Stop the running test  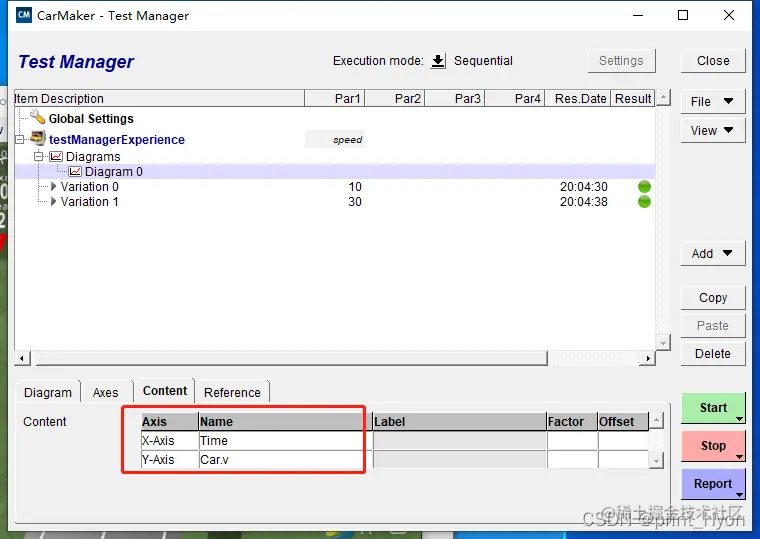pos(712,445)
